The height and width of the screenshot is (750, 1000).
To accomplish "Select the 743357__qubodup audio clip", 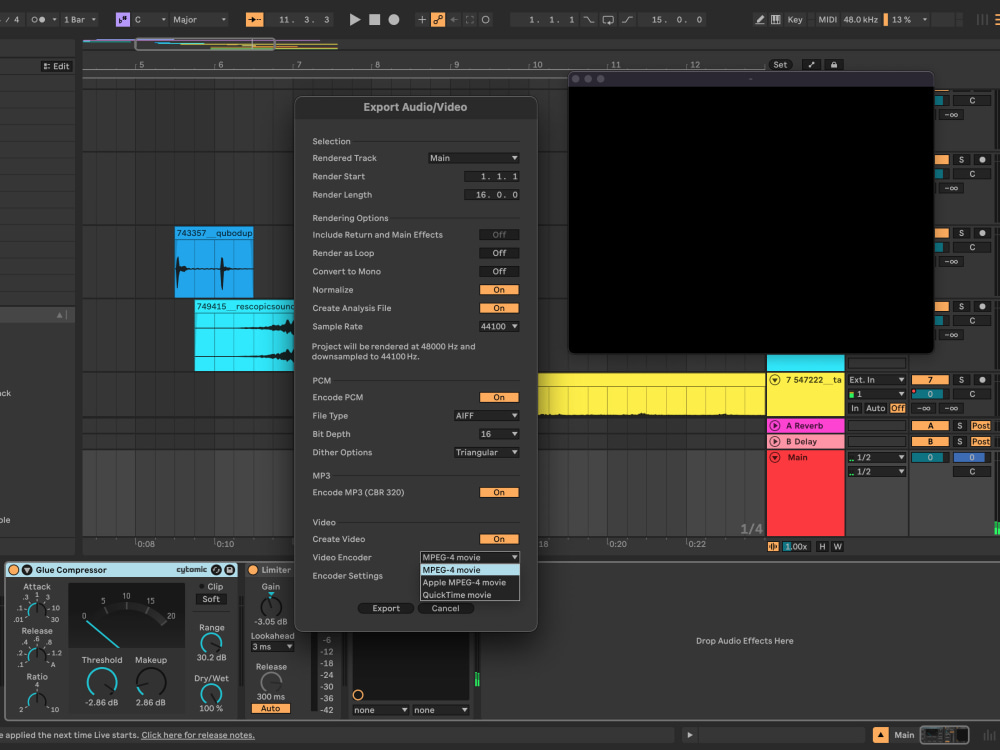I will tap(214, 263).
